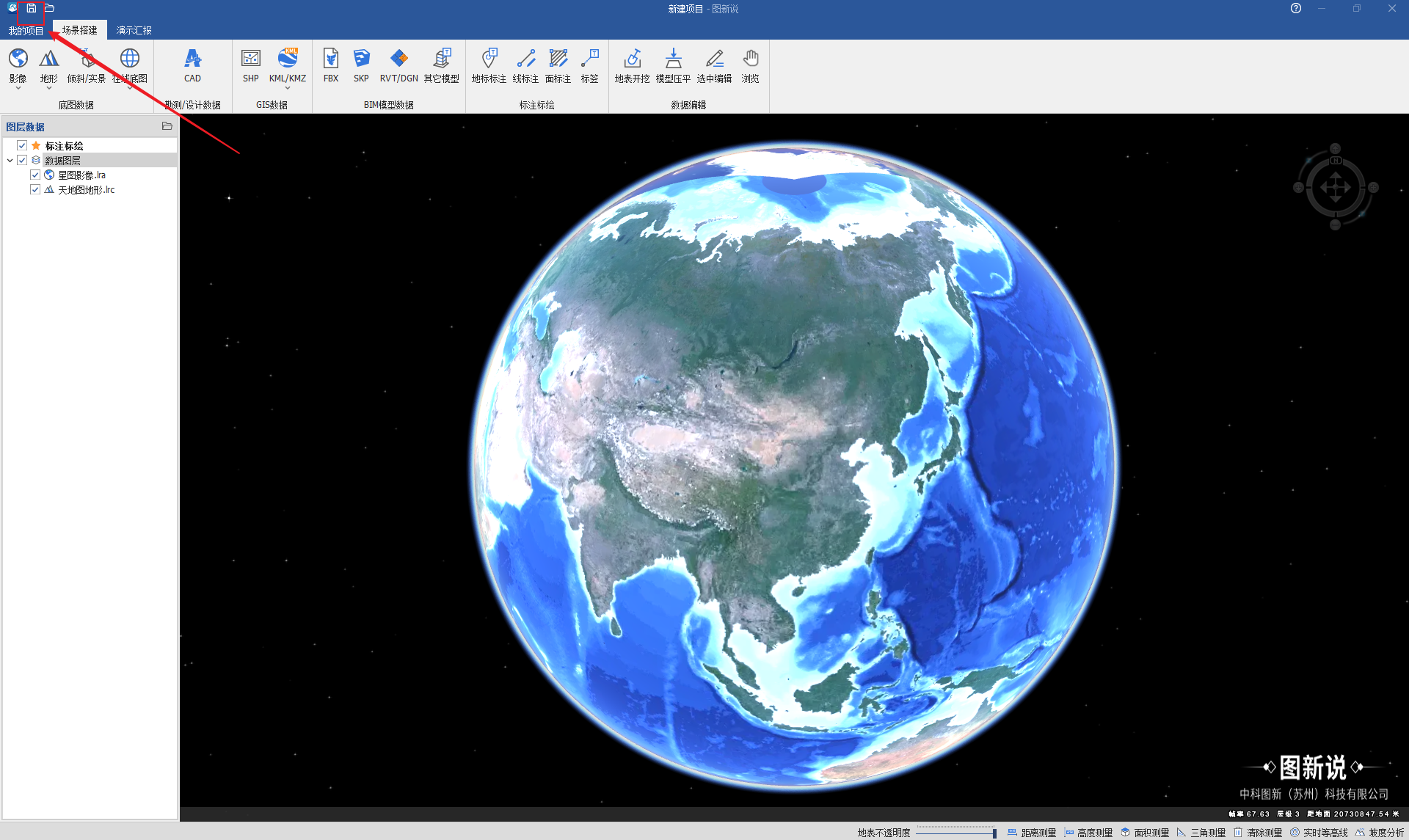Open the 我的项目 tab
1409x840 pixels.
click(x=26, y=30)
